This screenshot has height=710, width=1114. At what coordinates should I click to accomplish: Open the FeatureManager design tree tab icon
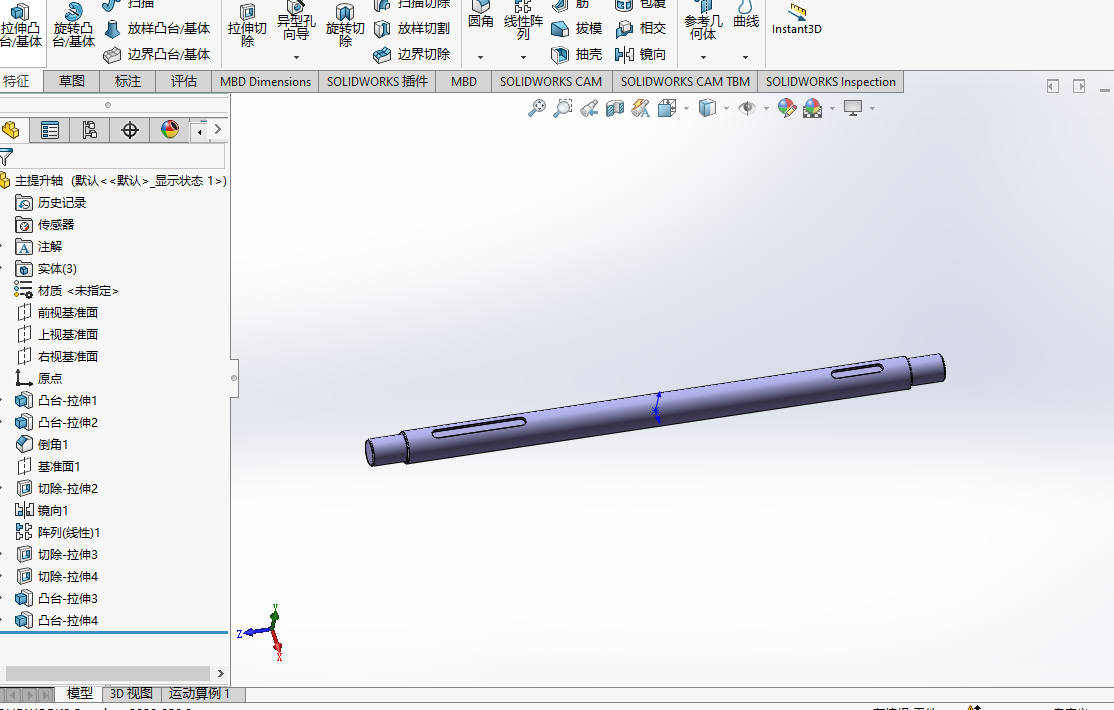[x=11, y=130]
